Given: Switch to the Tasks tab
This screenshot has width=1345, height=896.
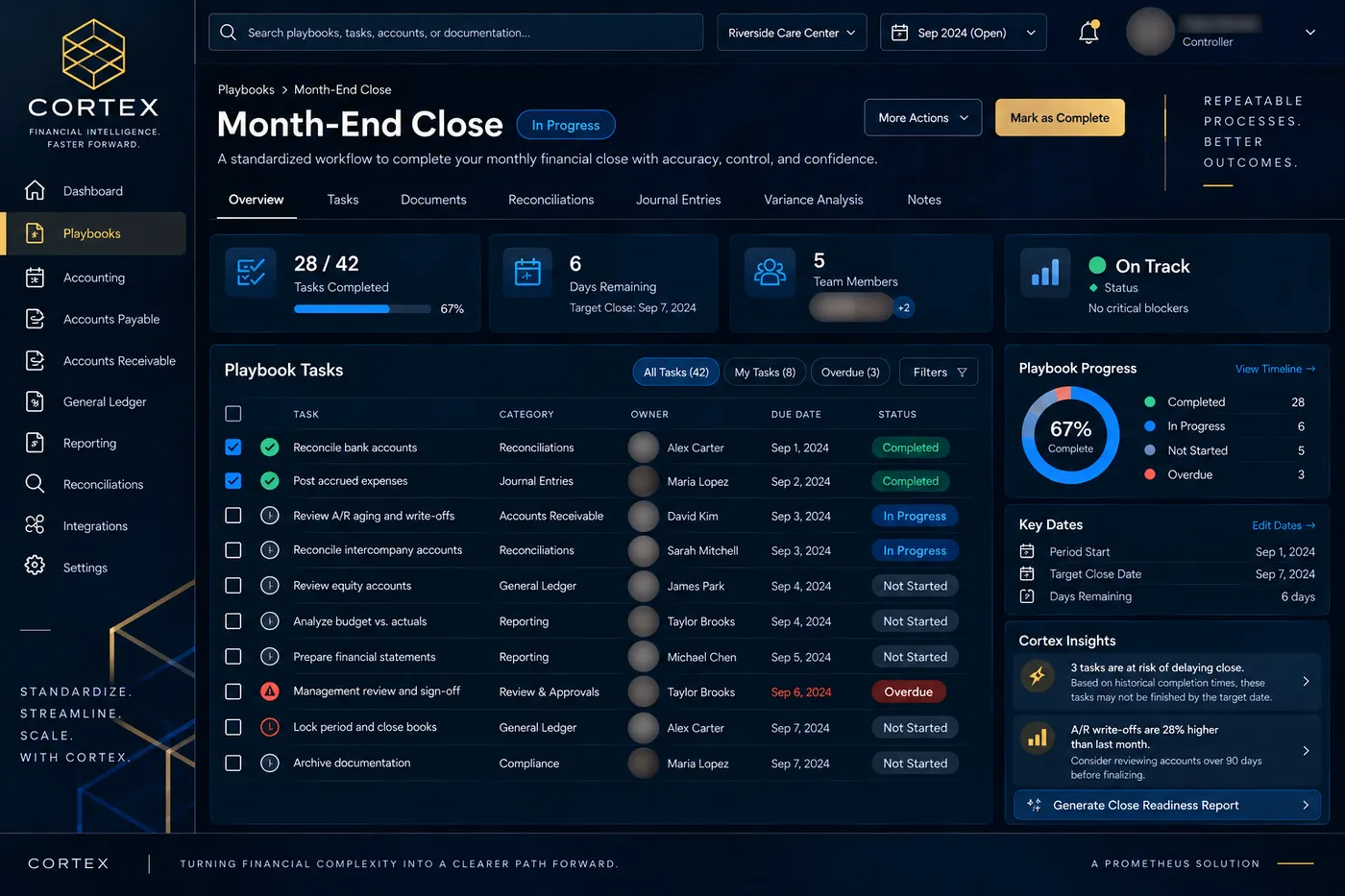Looking at the screenshot, I should 342,200.
